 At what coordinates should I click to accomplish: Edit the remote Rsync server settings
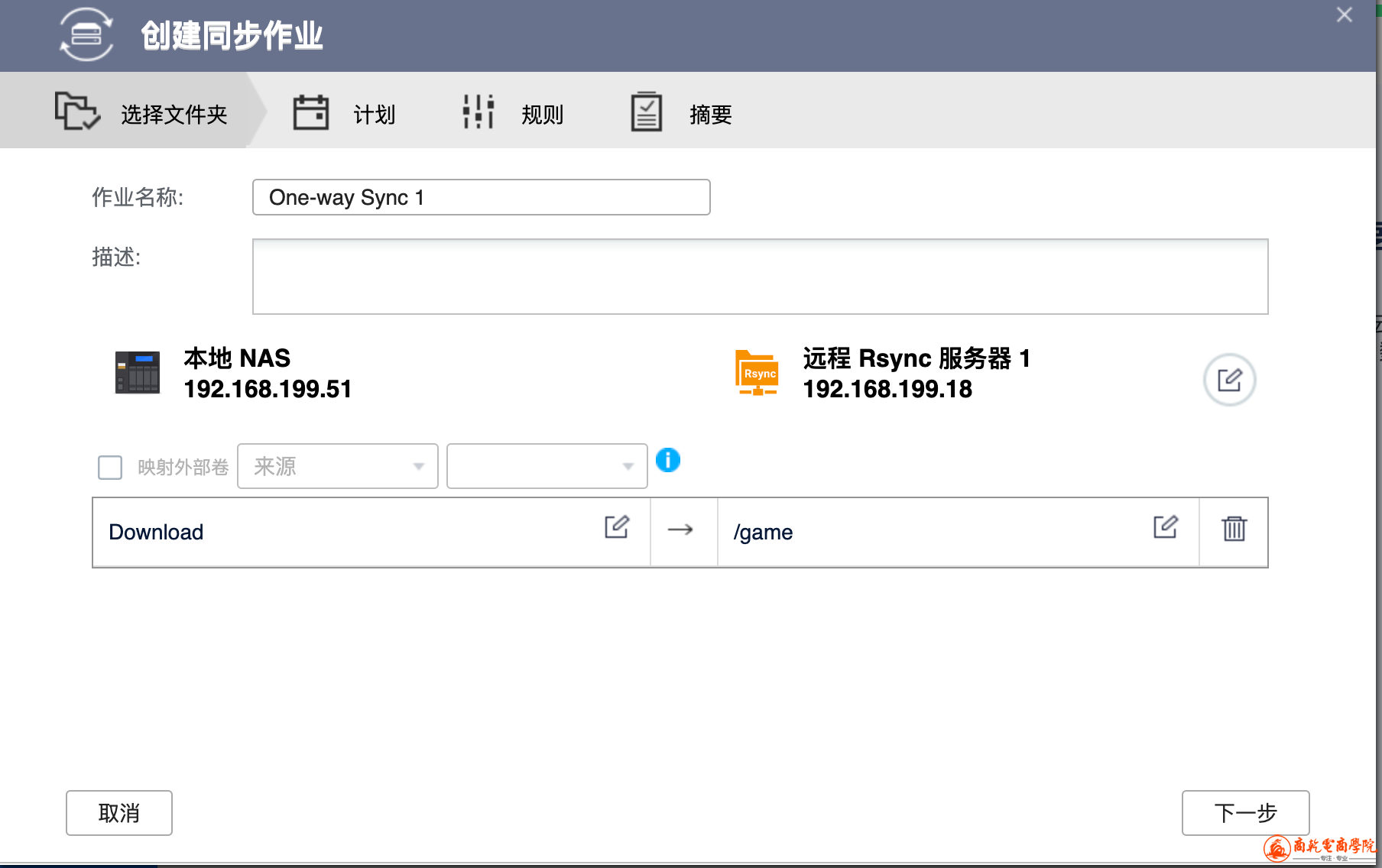(1229, 380)
